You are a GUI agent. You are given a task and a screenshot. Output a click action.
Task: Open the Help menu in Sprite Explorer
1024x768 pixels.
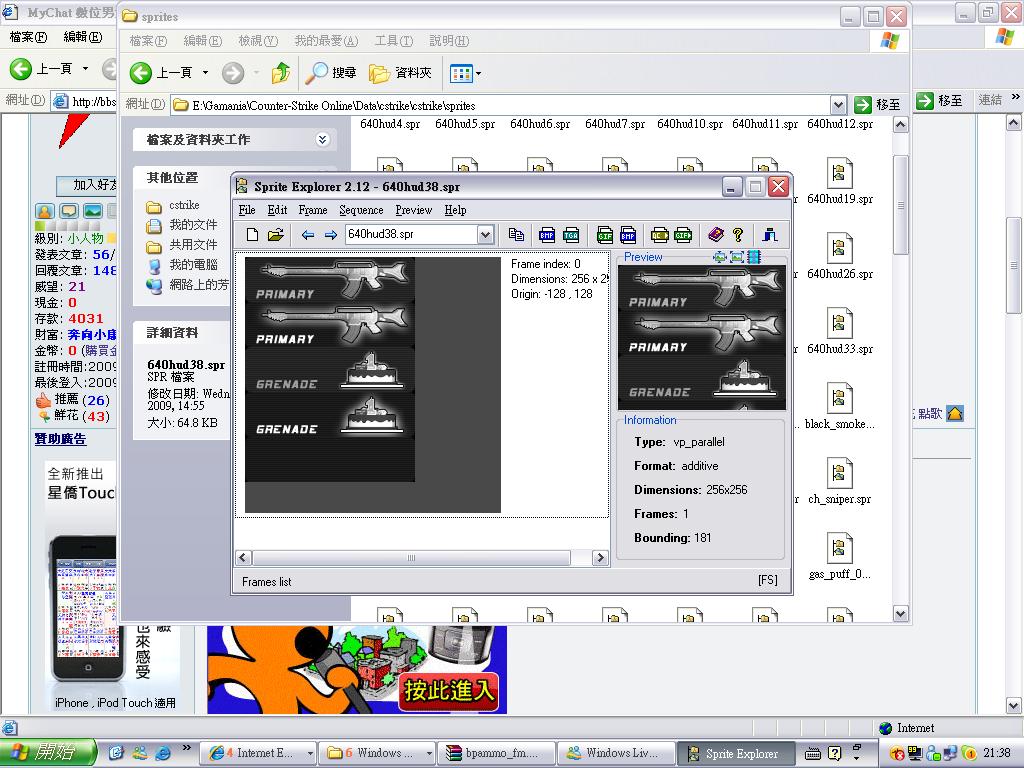click(x=455, y=210)
